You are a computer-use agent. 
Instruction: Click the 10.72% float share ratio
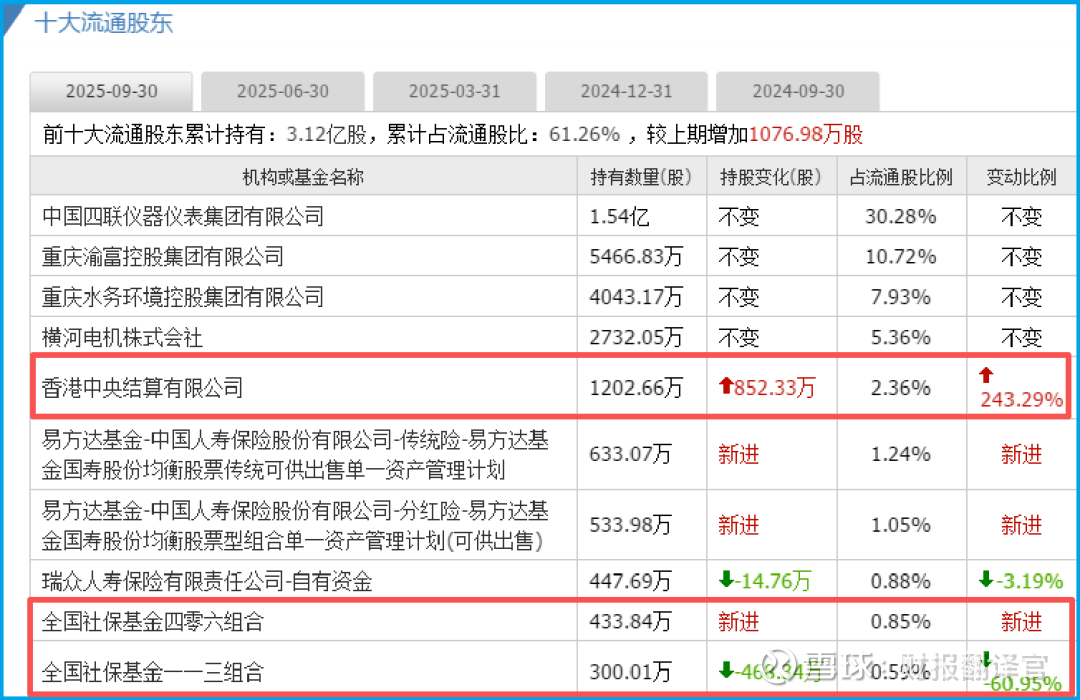click(x=900, y=256)
